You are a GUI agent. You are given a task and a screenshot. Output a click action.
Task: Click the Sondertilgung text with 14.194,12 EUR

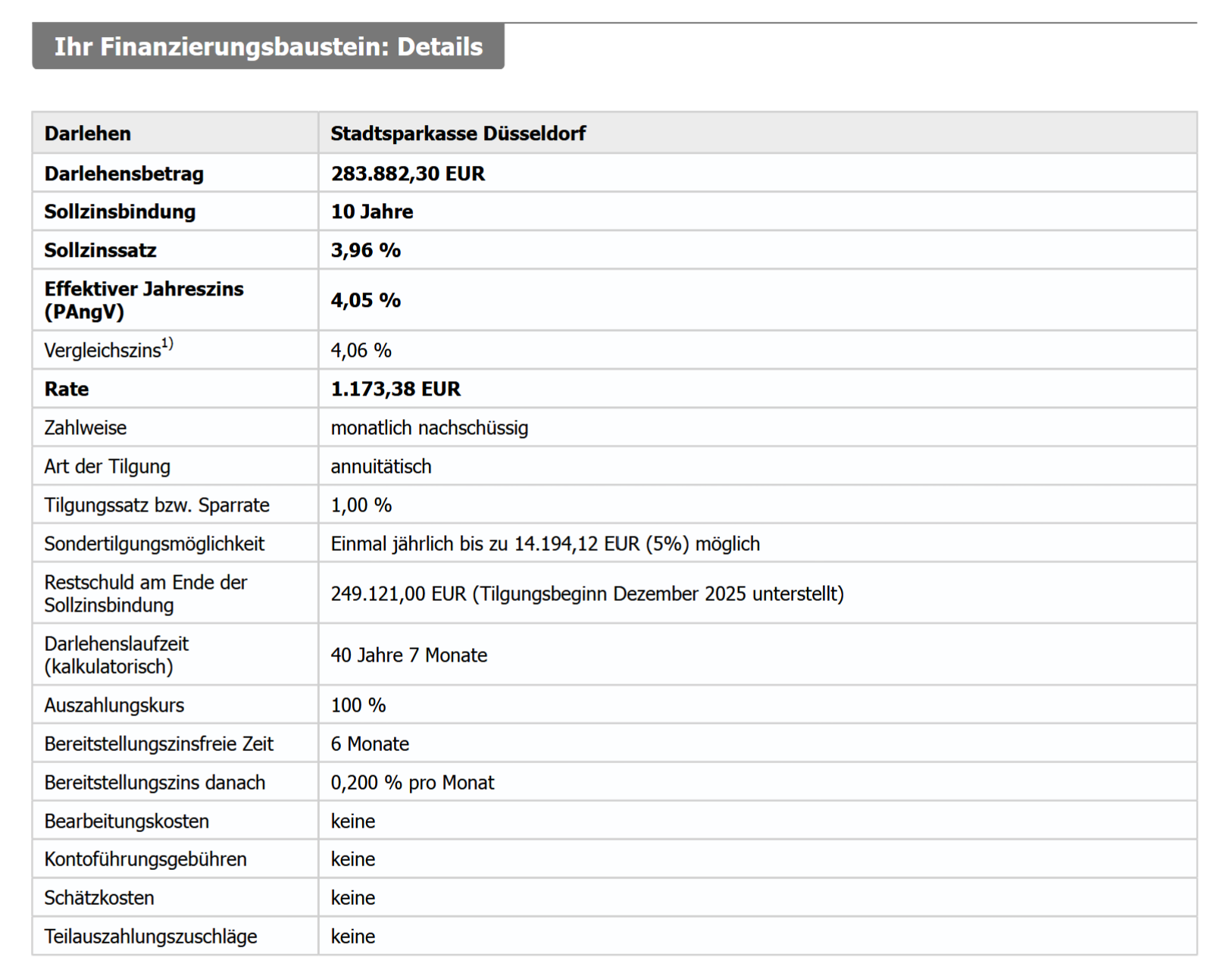point(545,544)
